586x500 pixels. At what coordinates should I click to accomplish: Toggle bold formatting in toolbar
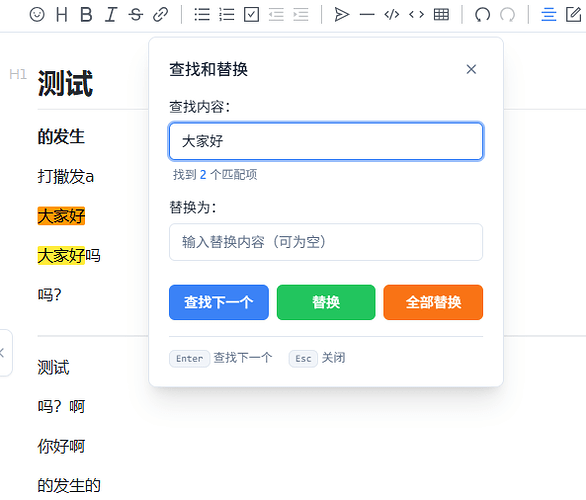tap(86, 15)
